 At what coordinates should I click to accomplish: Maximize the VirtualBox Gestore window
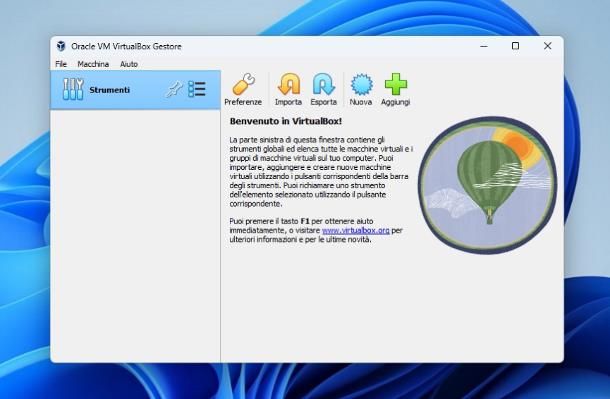[x=515, y=46]
